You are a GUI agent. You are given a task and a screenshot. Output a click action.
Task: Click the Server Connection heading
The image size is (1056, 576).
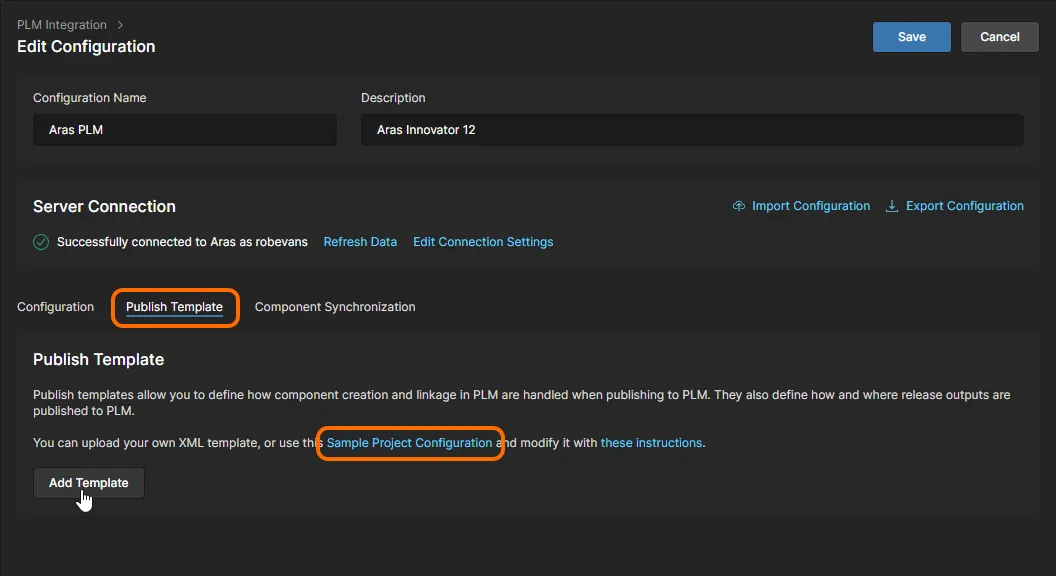(104, 207)
